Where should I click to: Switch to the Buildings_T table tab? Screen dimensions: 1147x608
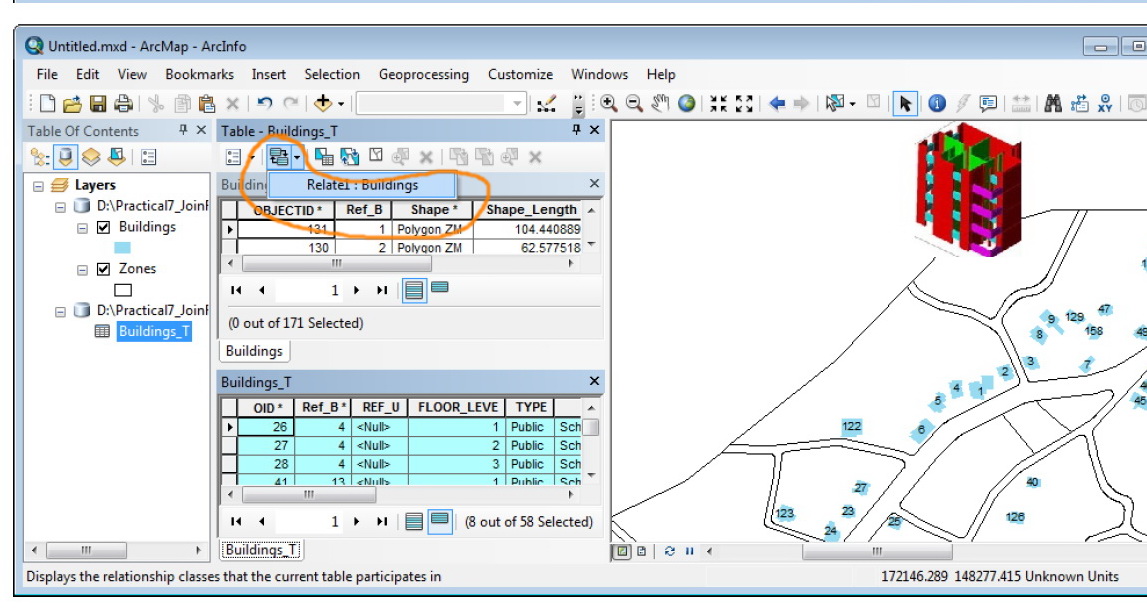coord(260,549)
